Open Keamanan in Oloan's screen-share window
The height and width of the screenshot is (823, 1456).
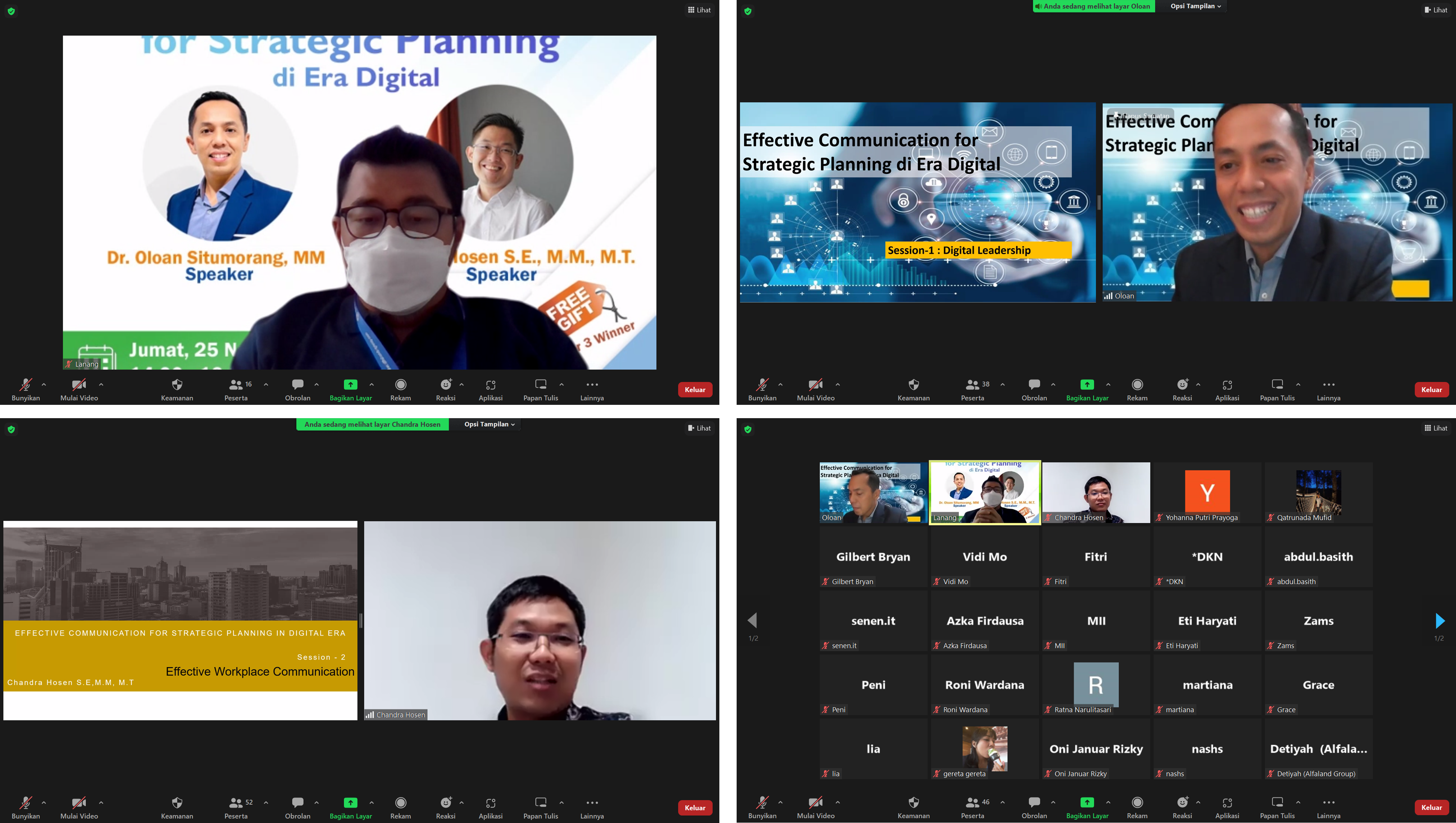[x=913, y=390]
